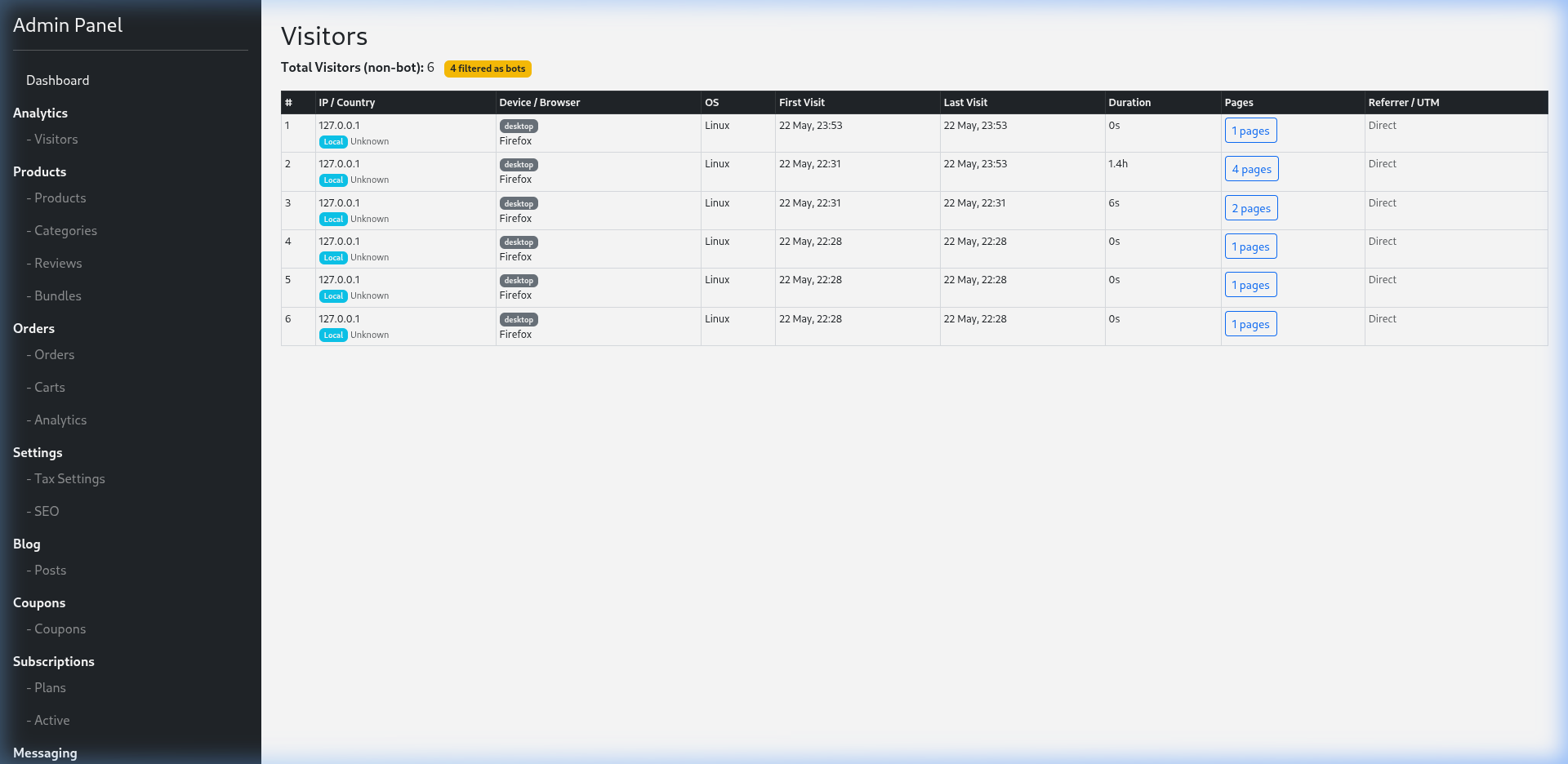Open '1 pages' button for visitor 1
This screenshot has width=1568, height=764.
(x=1250, y=131)
